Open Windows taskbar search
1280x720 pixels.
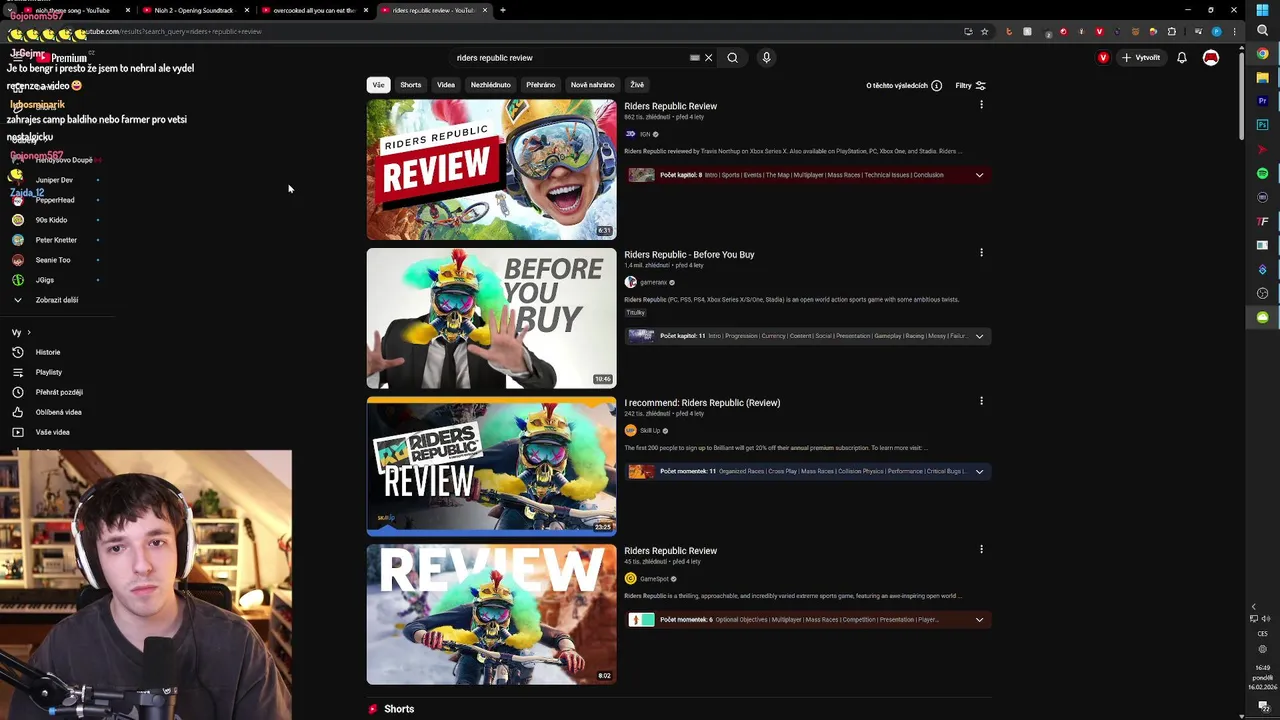(x=1262, y=31)
